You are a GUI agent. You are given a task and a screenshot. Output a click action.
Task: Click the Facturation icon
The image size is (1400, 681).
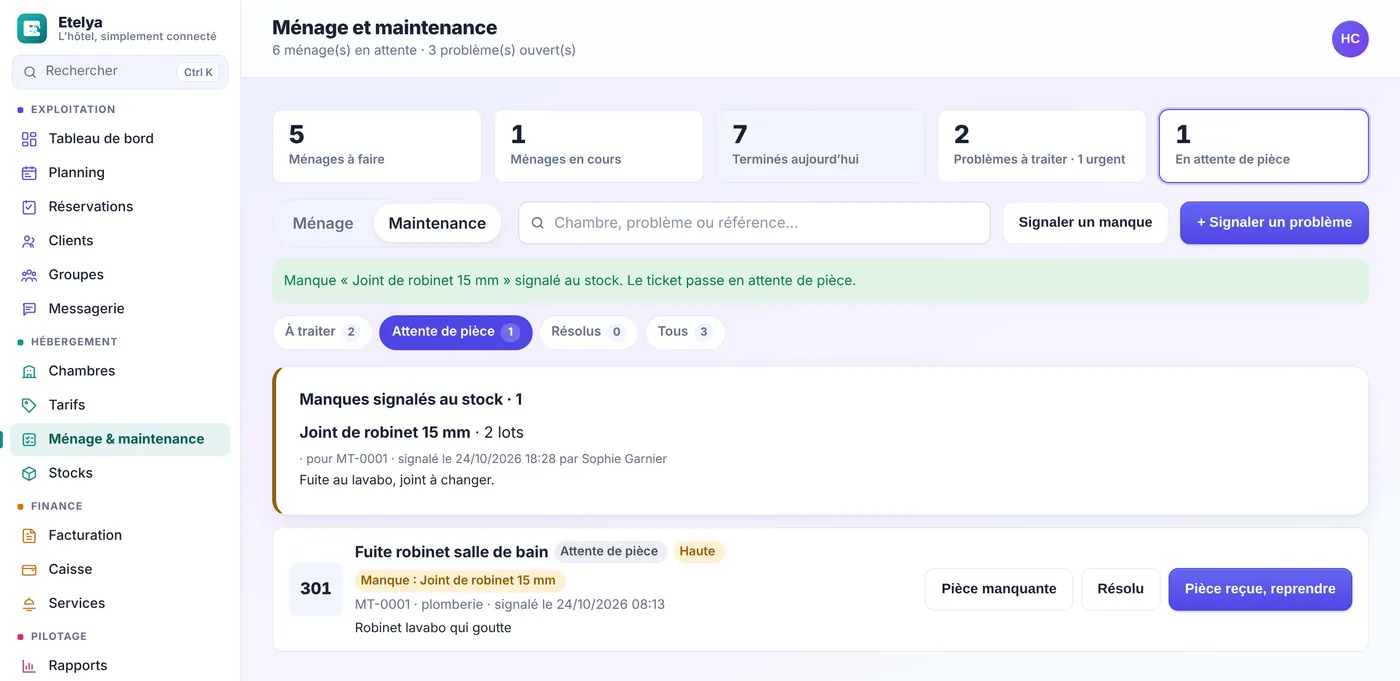point(29,535)
